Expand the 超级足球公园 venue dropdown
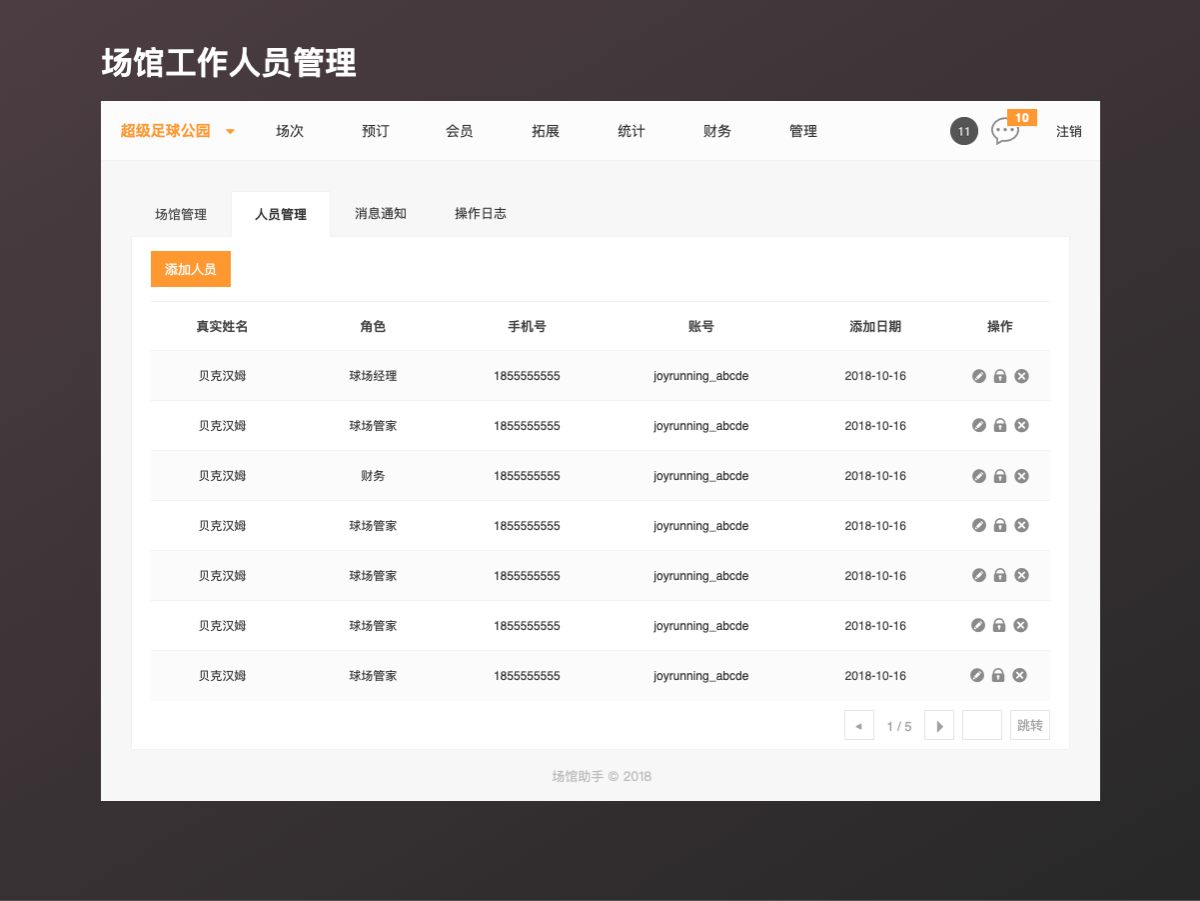 [x=230, y=131]
